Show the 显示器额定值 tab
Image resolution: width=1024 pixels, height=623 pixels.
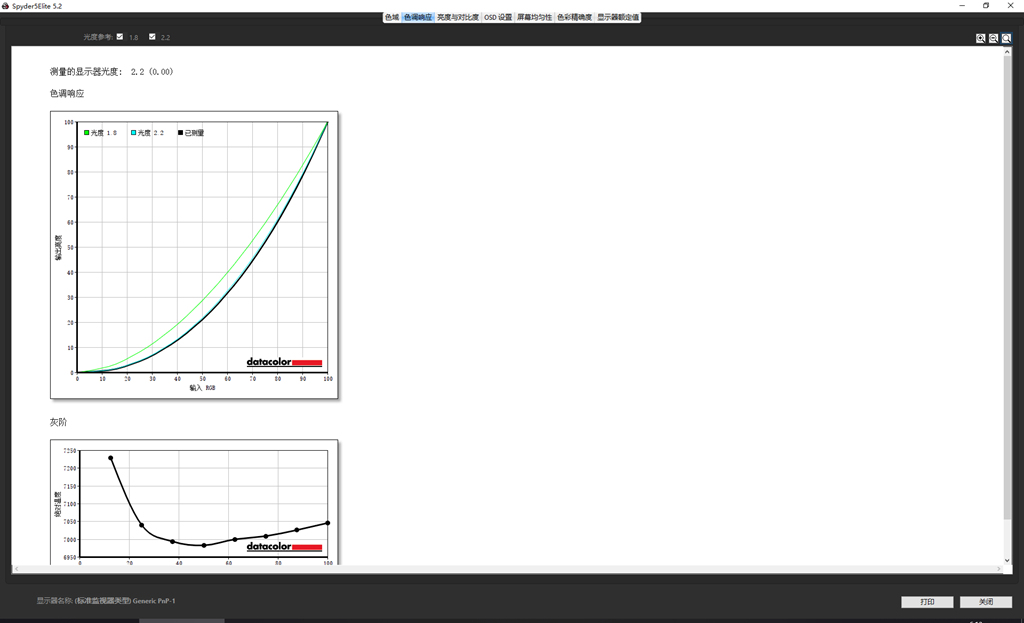click(x=618, y=17)
